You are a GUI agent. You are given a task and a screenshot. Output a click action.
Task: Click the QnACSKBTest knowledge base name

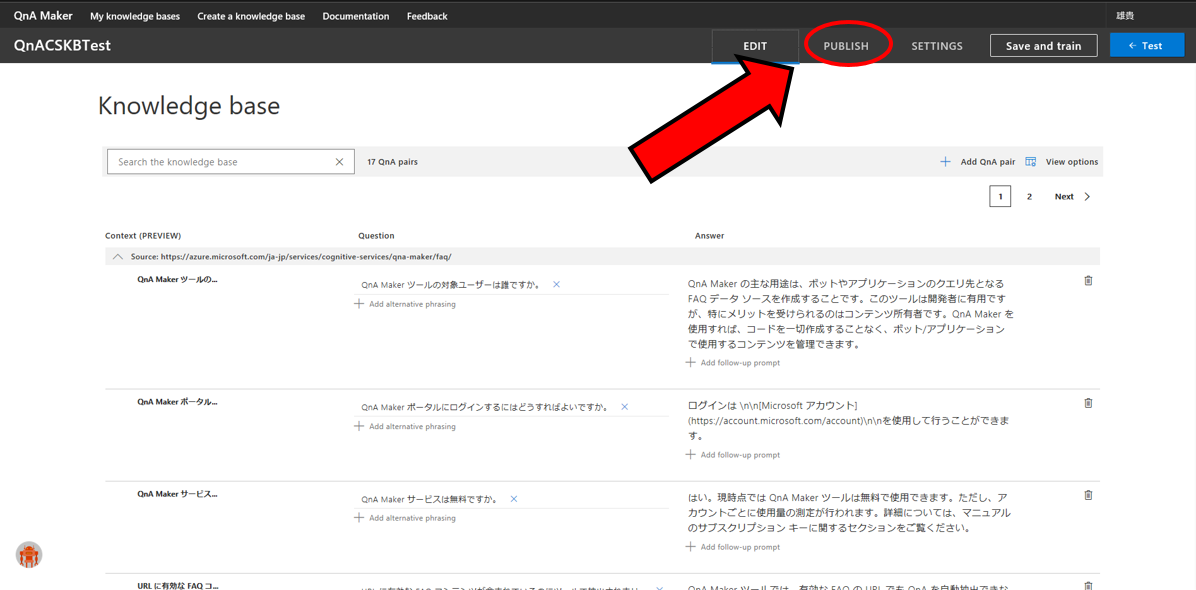pos(63,46)
